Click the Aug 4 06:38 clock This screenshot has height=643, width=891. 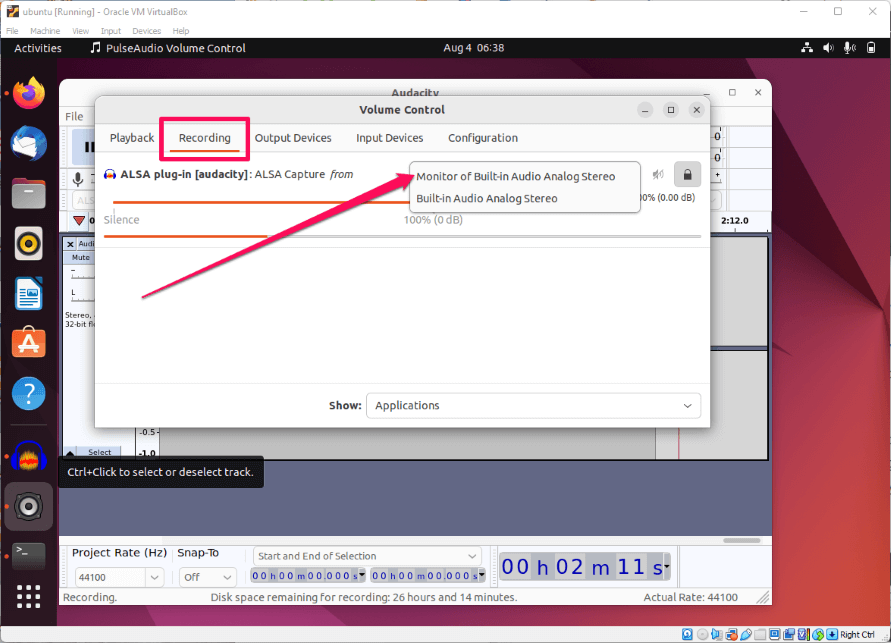(473, 48)
